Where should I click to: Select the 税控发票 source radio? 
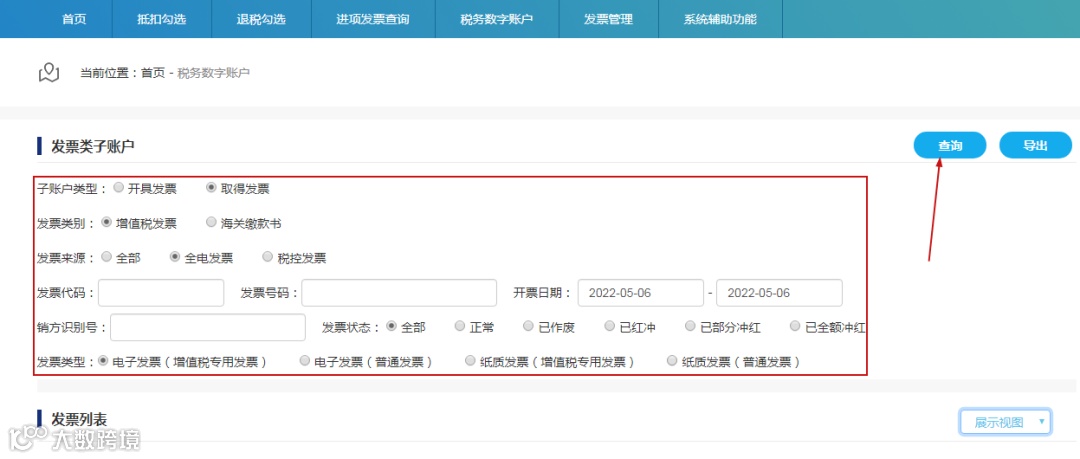pos(268,257)
